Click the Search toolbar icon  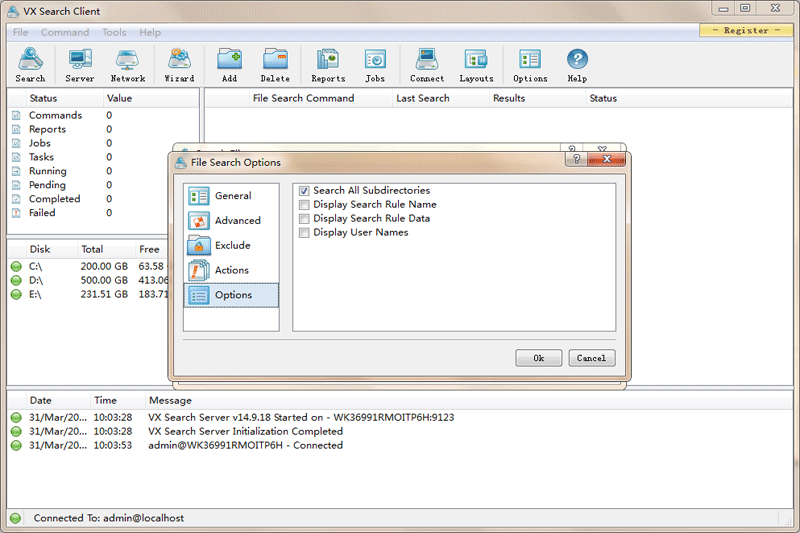point(31,60)
